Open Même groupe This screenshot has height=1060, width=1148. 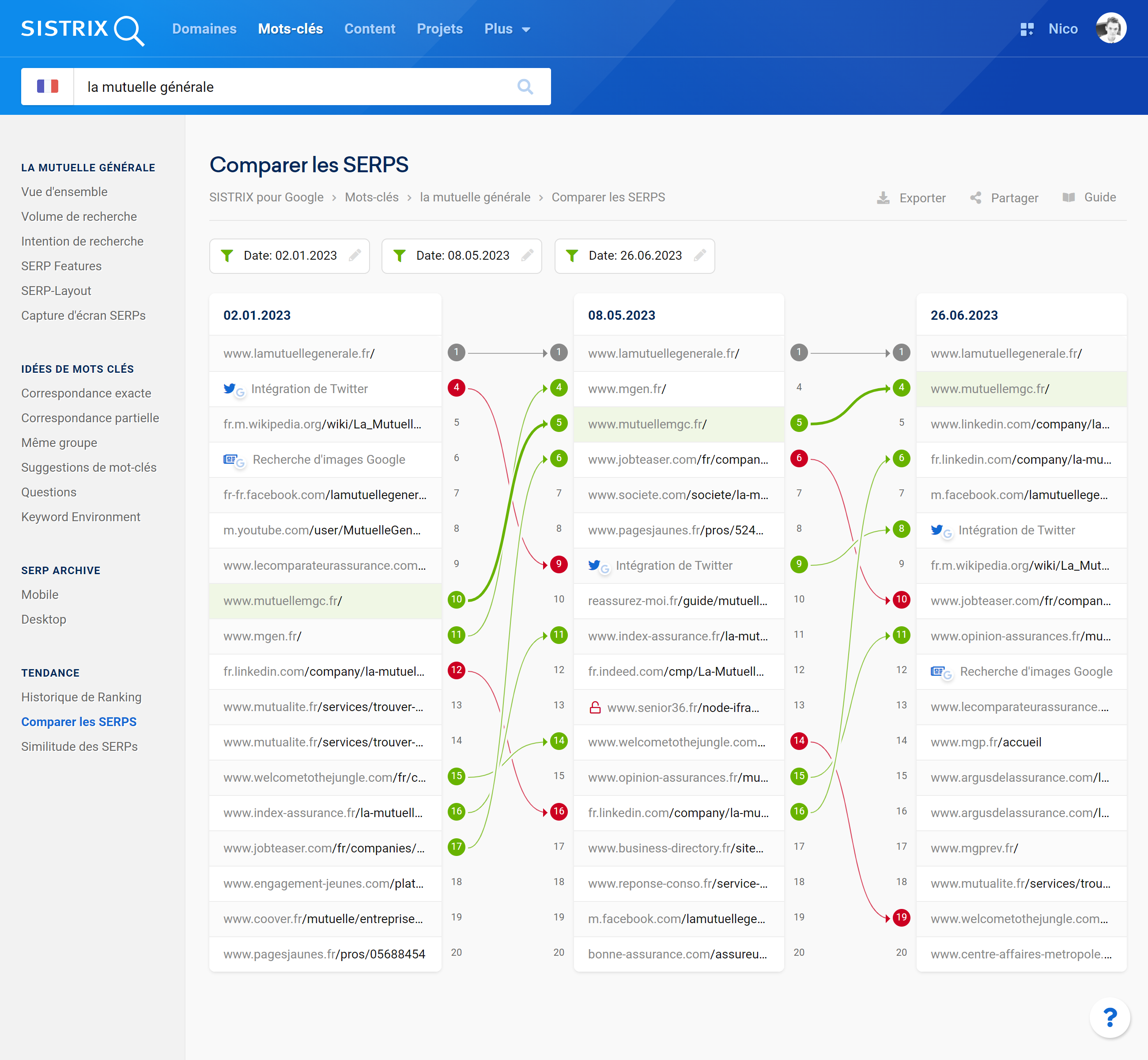click(59, 443)
